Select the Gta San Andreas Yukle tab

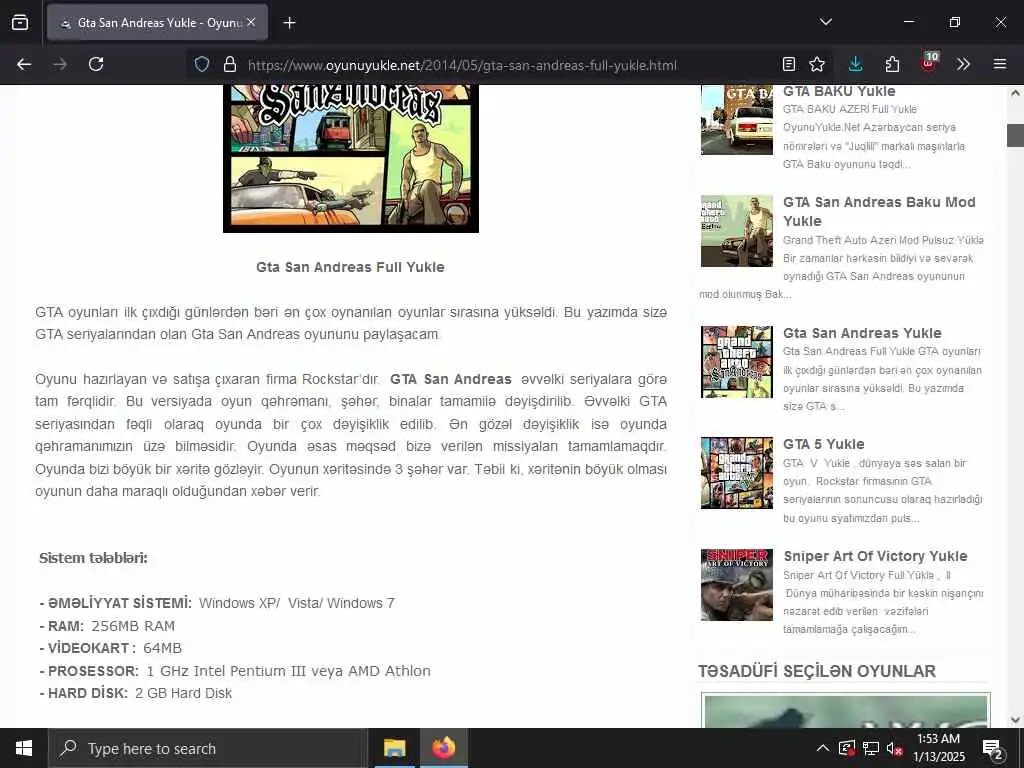point(157,22)
